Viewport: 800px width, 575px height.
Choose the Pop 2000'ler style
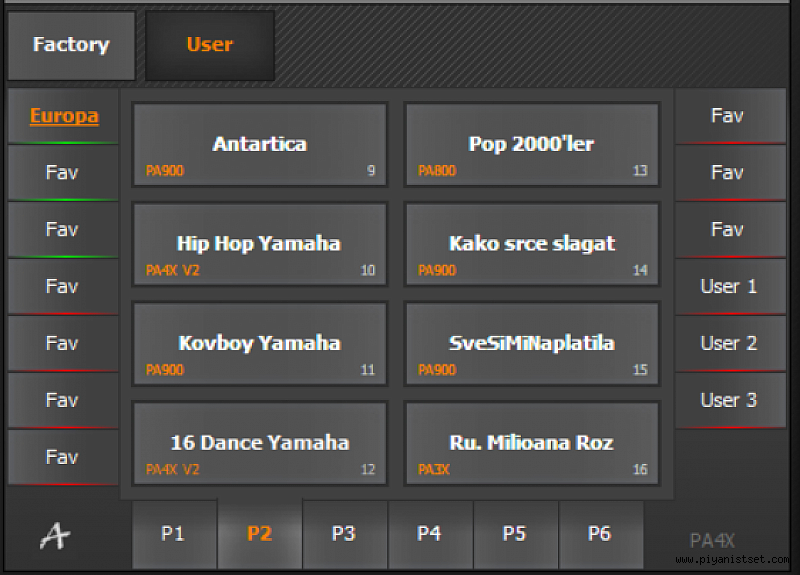pos(532,144)
